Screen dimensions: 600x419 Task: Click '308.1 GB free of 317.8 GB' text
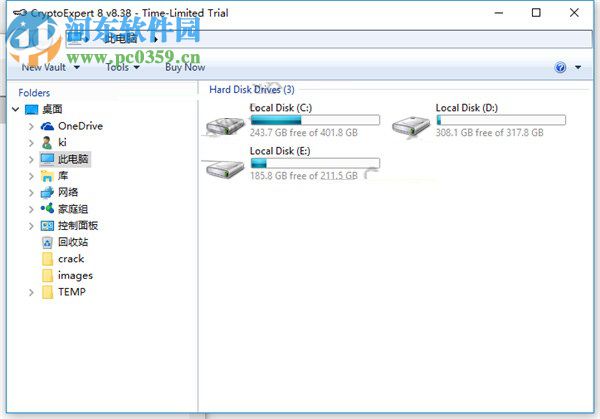[x=489, y=133]
